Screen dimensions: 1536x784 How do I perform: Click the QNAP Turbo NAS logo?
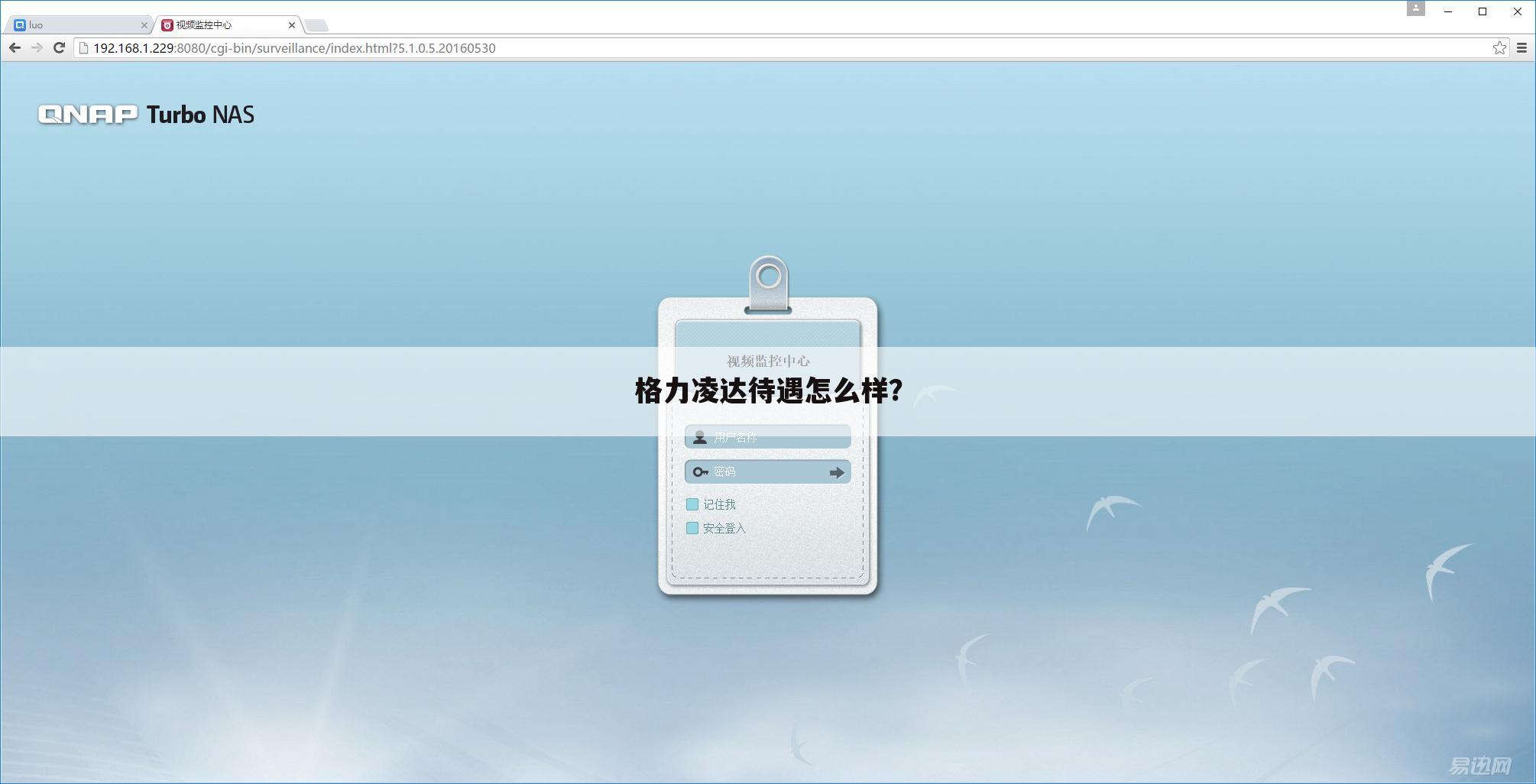pos(146,115)
